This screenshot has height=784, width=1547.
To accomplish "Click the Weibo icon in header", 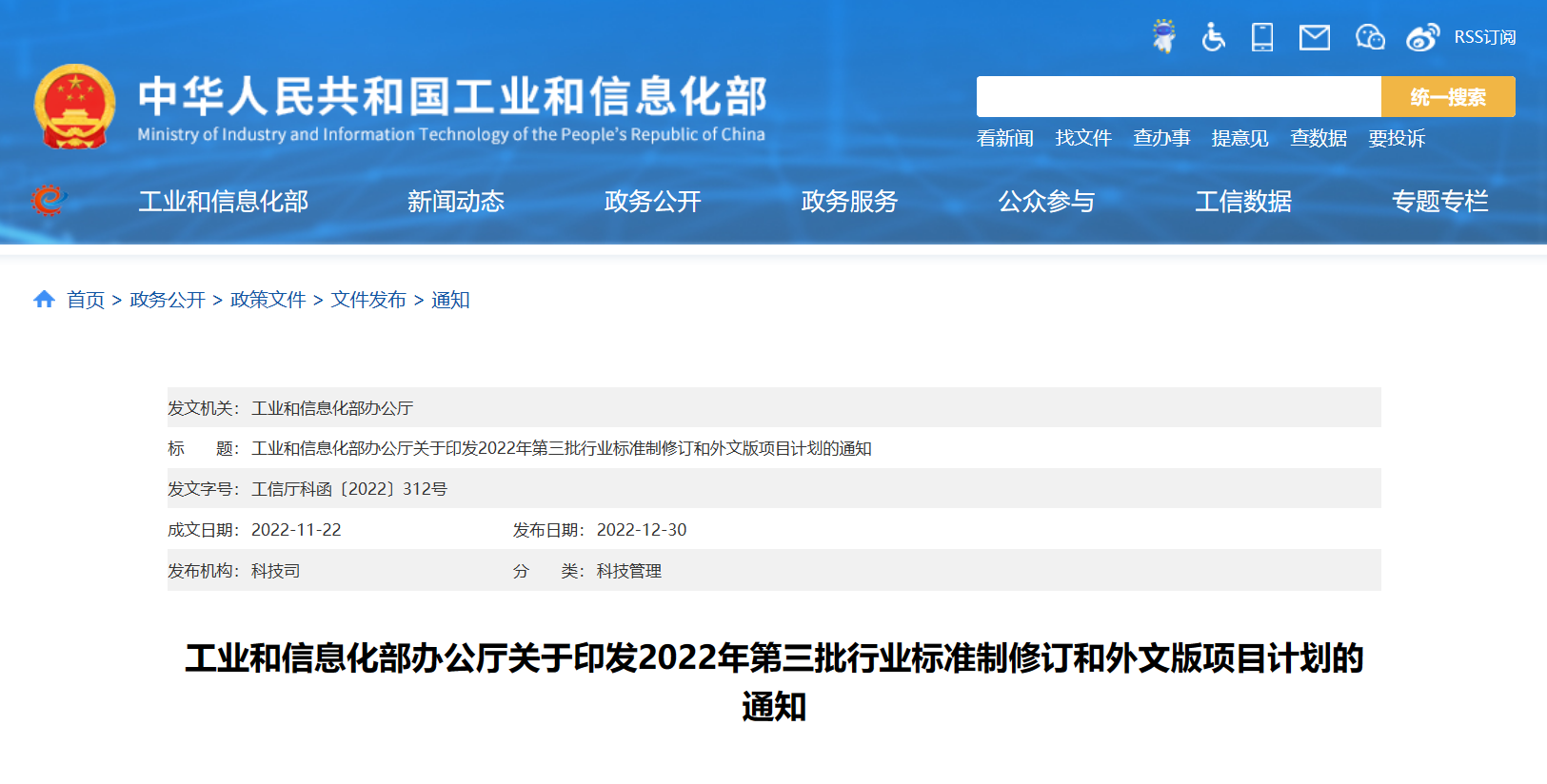I will pyautogui.click(x=1422, y=37).
